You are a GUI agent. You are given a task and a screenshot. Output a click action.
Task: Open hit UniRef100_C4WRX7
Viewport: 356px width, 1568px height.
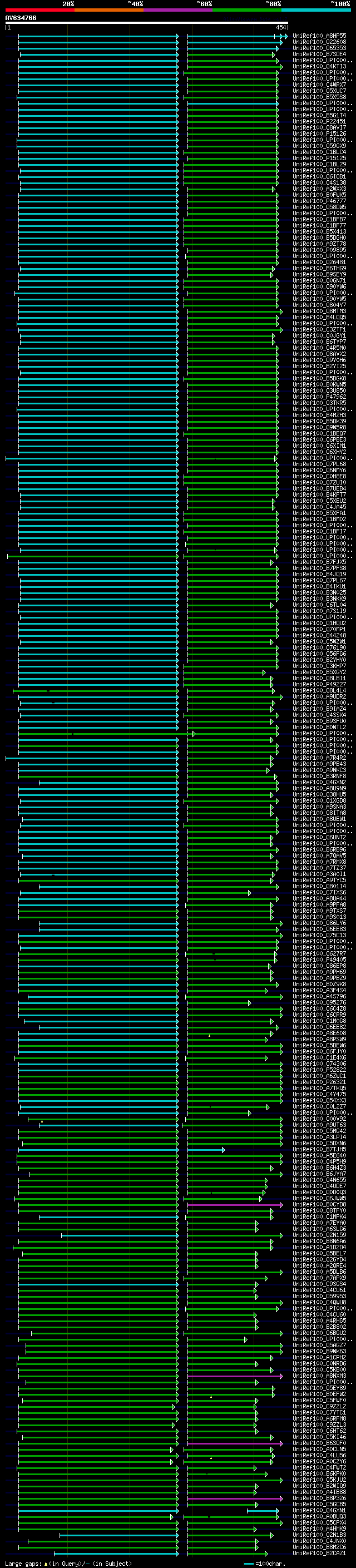[x=319, y=85]
